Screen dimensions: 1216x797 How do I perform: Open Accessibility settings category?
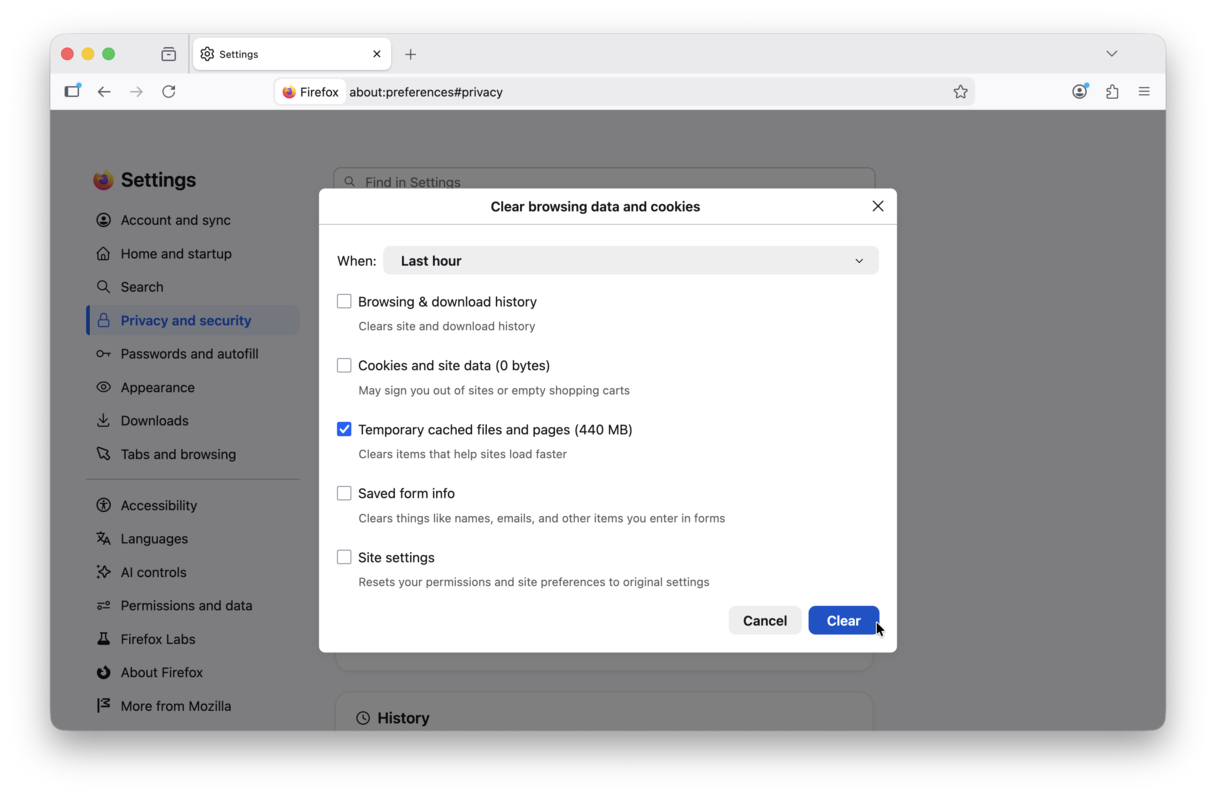click(193, 505)
